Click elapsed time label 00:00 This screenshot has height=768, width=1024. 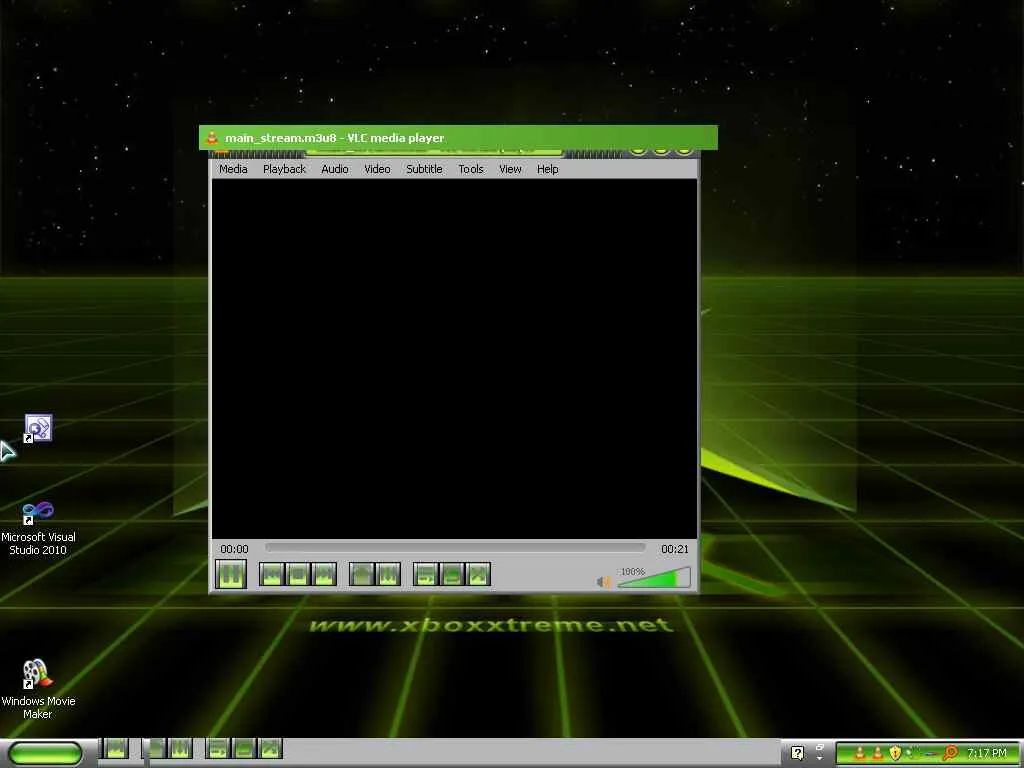coord(234,549)
